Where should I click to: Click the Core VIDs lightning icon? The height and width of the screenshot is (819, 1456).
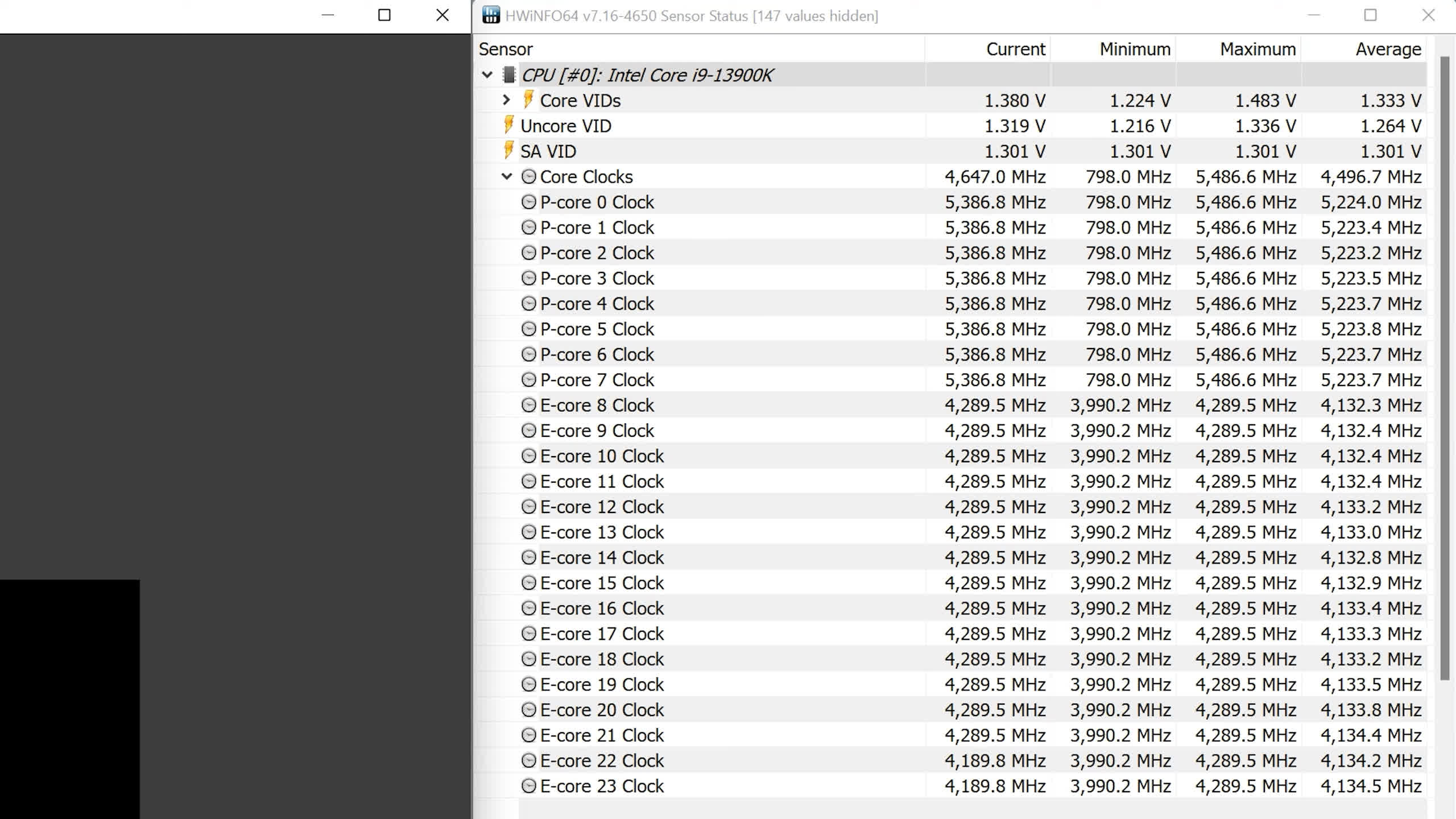coord(528,100)
